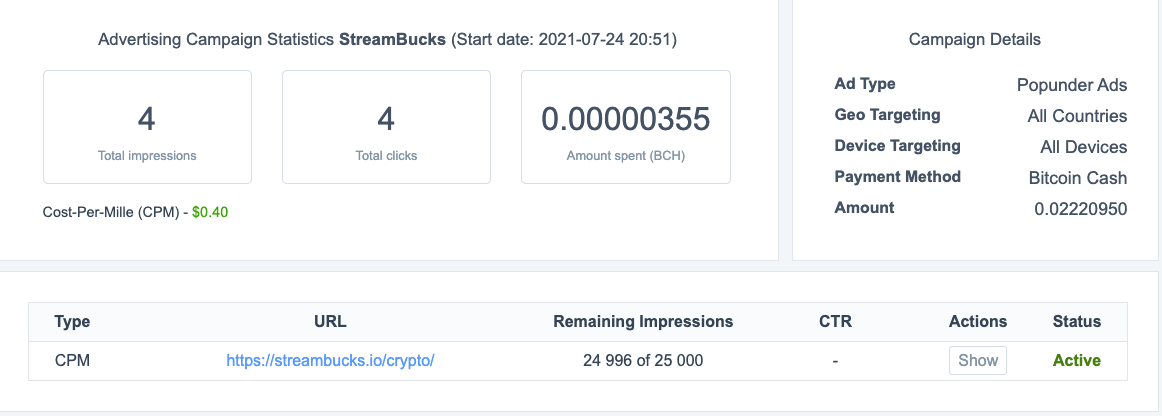Click the 0.00000355 spent figure
Screen dimensions: 1162x416
(625, 119)
